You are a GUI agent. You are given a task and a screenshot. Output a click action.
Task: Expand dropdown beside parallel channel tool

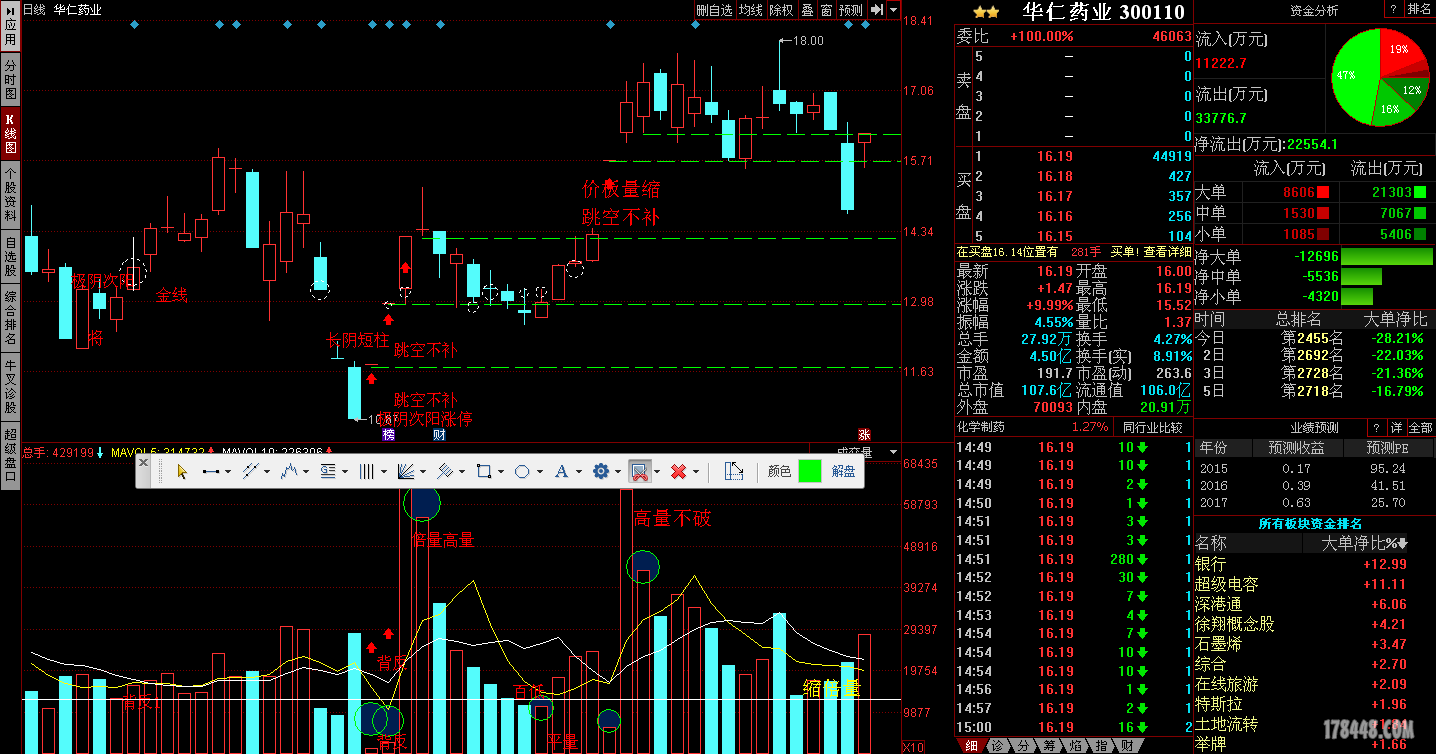[x=267, y=472]
